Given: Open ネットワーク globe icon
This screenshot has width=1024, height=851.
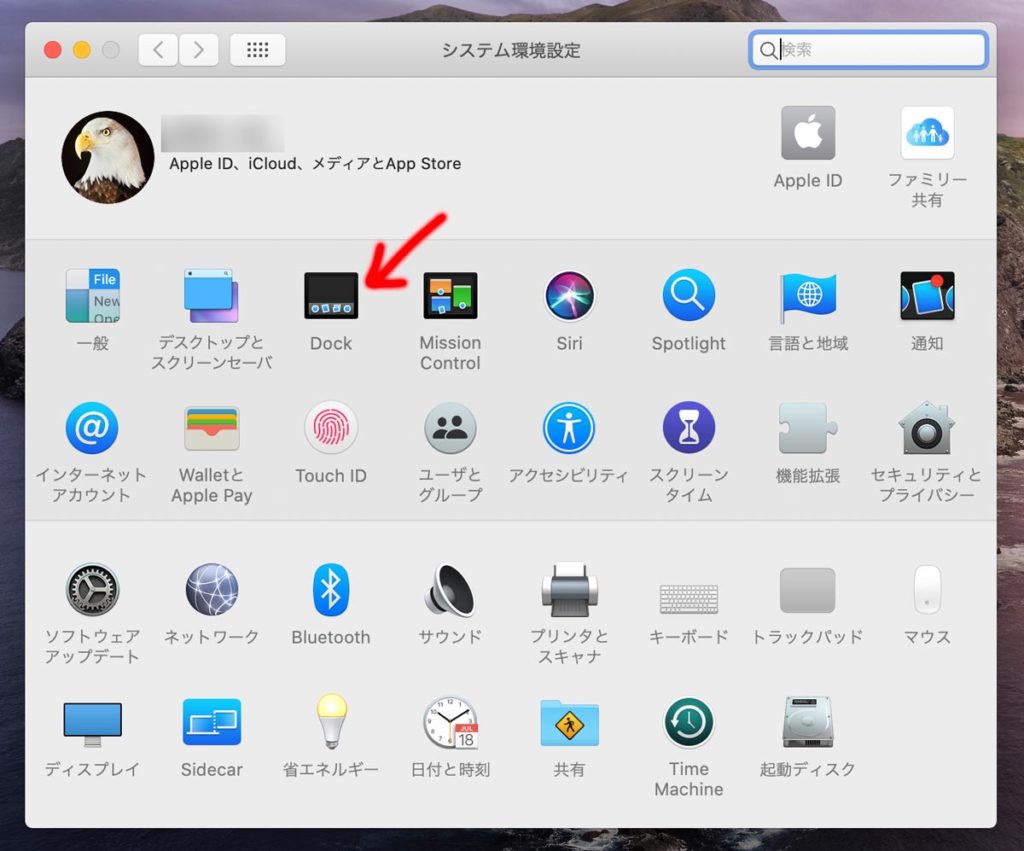Looking at the screenshot, I should point(212,589).
